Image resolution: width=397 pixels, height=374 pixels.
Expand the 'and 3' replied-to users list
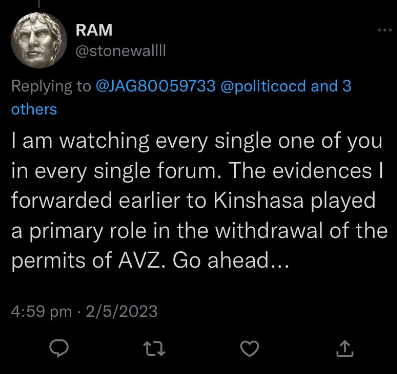click(331, 86)
